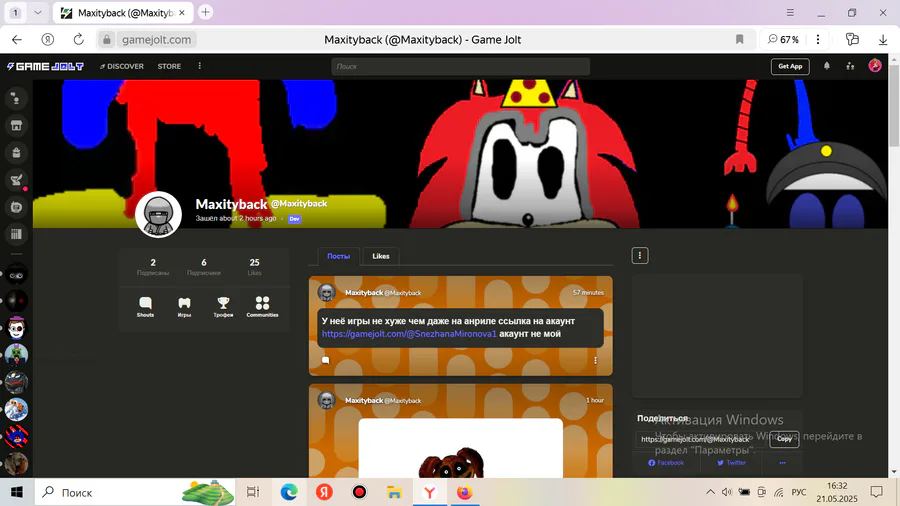Open the quests icon with red dot

(16, 180)
